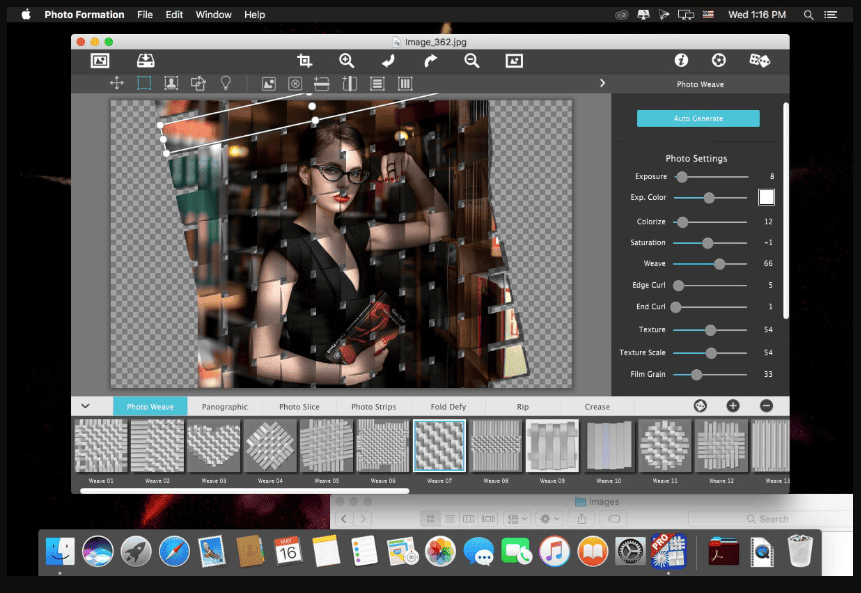Select the rectangular selection tool
The image size is (861, 593).
click(144, 83)
